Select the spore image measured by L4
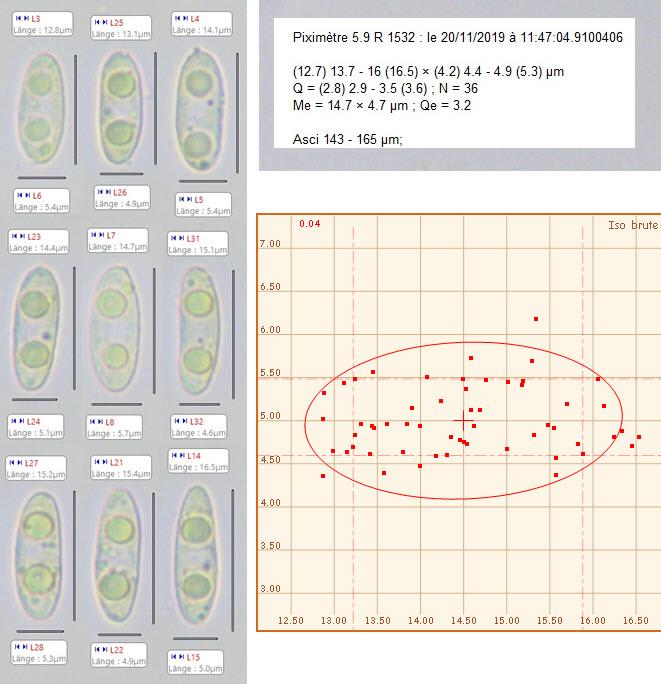Image resolution: width=661 pixels, height=684 pixels. click(200, 109)
